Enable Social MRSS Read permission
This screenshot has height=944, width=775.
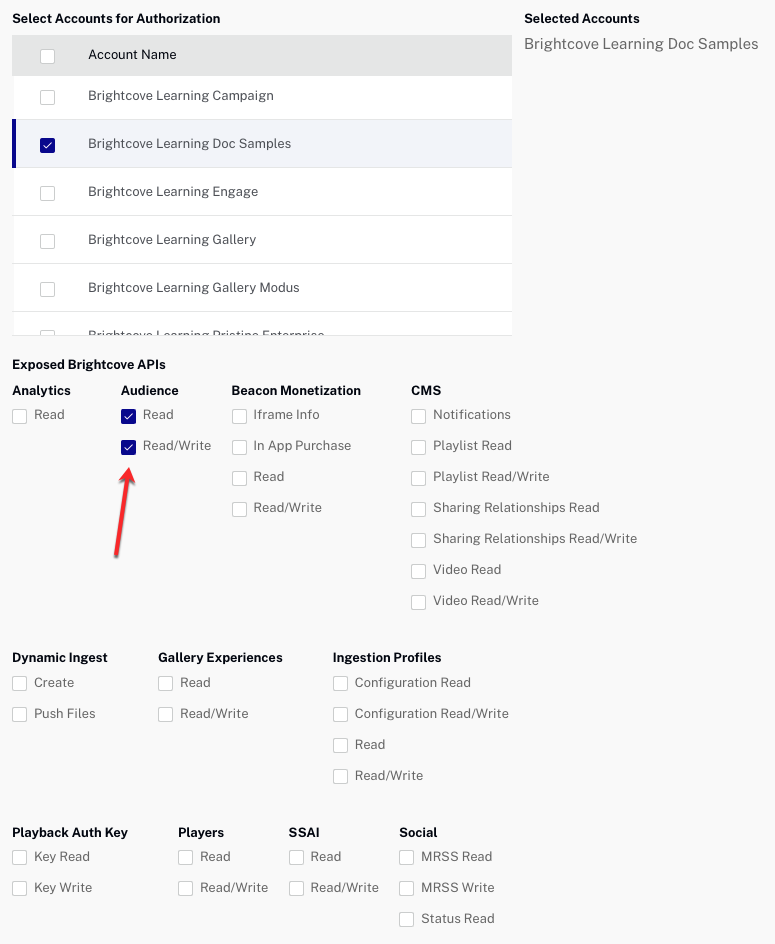[x=406, y=858]
